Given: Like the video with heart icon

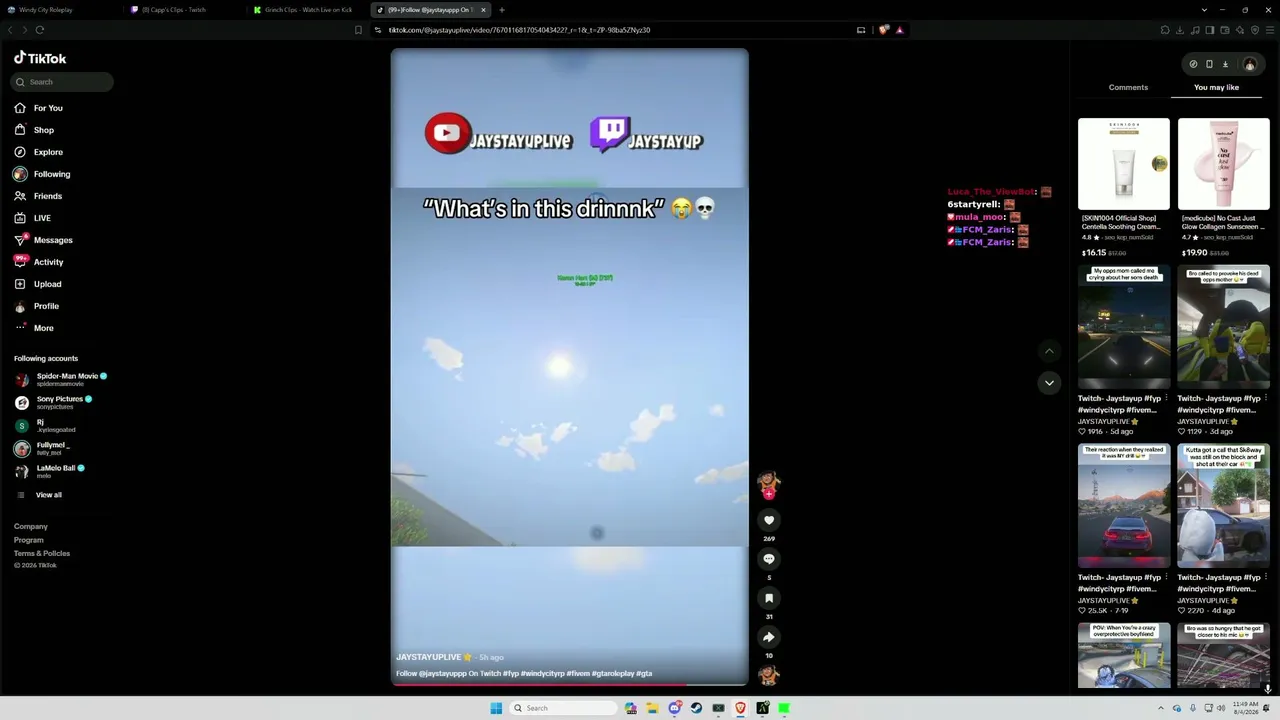Looking at the screenshot, I should click(x=769, y=520).
